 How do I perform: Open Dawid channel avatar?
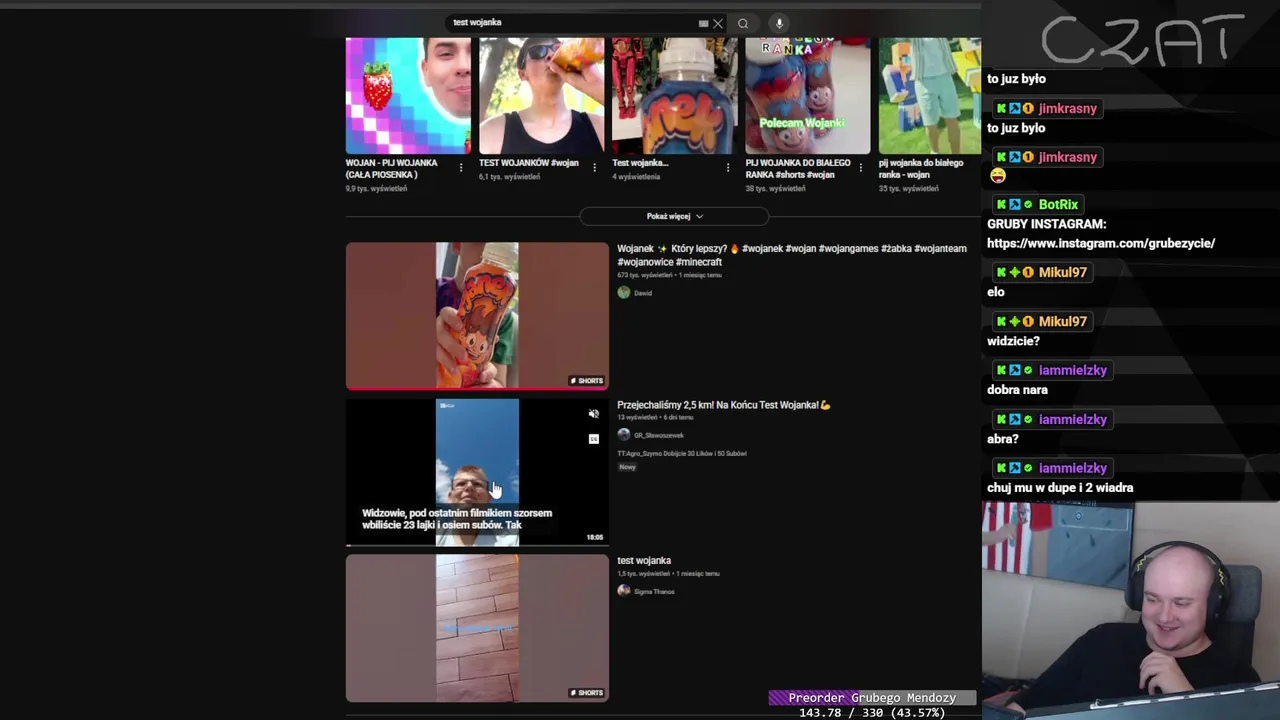point(624,293)
